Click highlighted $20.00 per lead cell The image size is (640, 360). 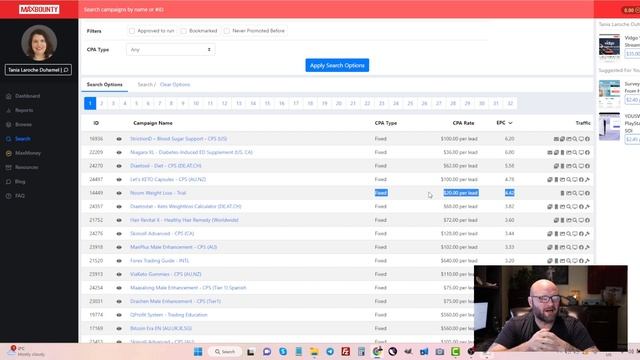(461, 193)
